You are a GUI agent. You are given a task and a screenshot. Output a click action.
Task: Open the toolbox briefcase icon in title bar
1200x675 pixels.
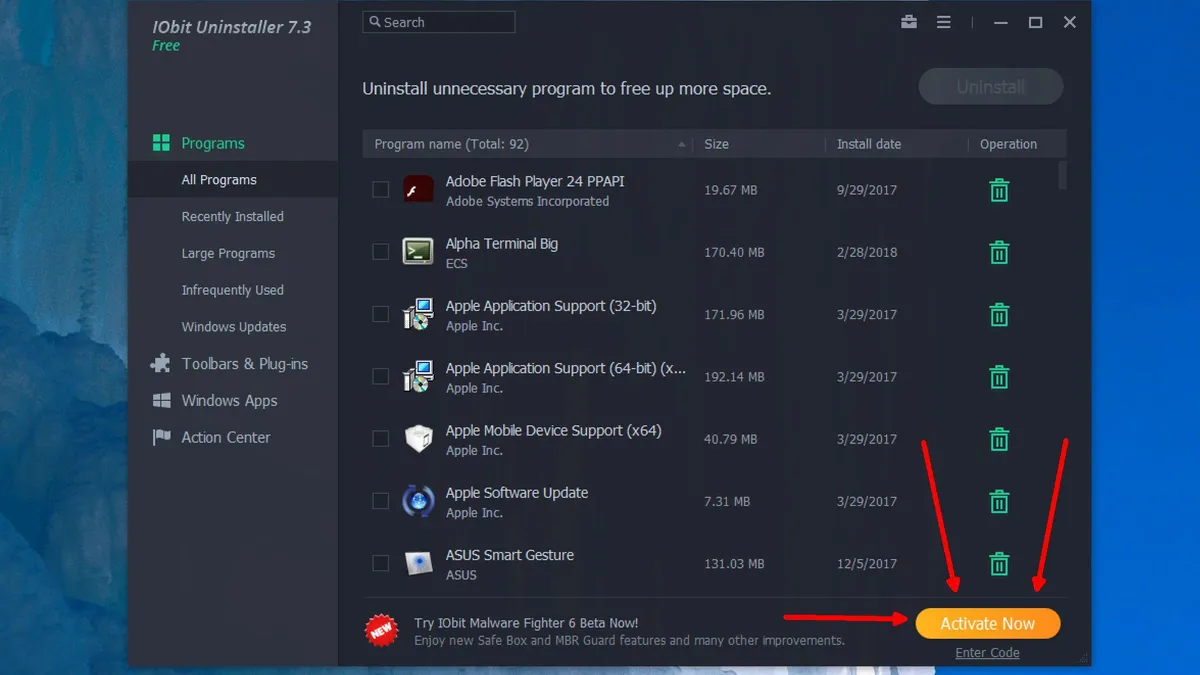click(909, 22)
